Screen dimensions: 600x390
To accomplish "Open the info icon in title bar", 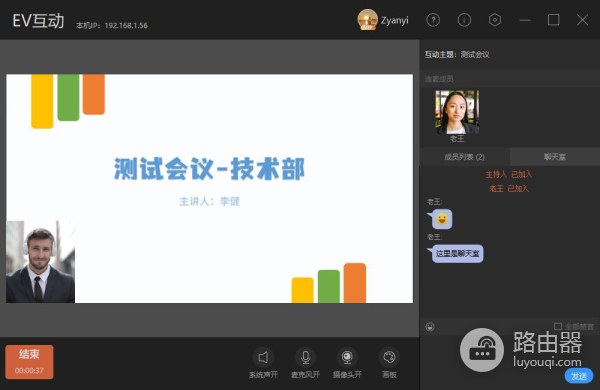I will point(464,20).
